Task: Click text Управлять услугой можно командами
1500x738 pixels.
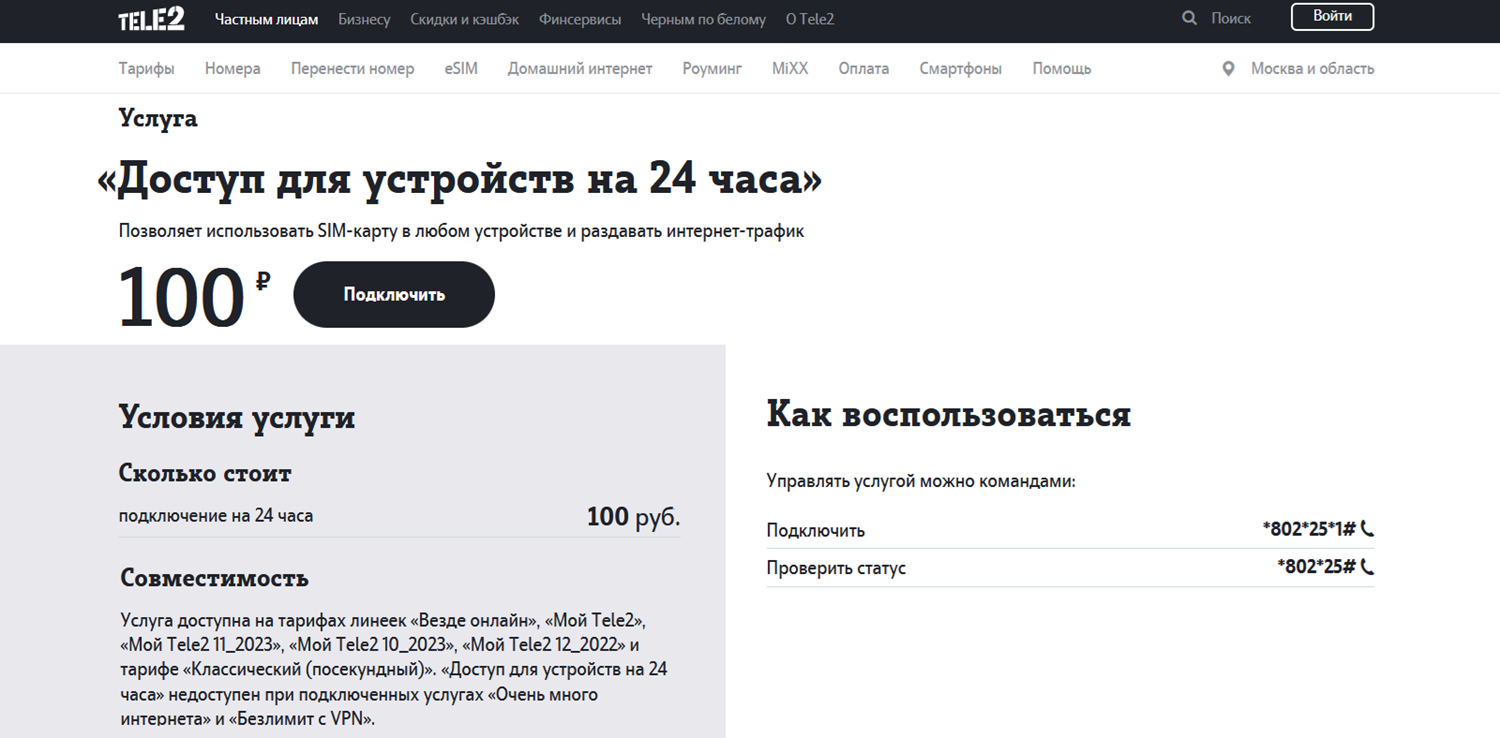Action: tap(921, 482)
